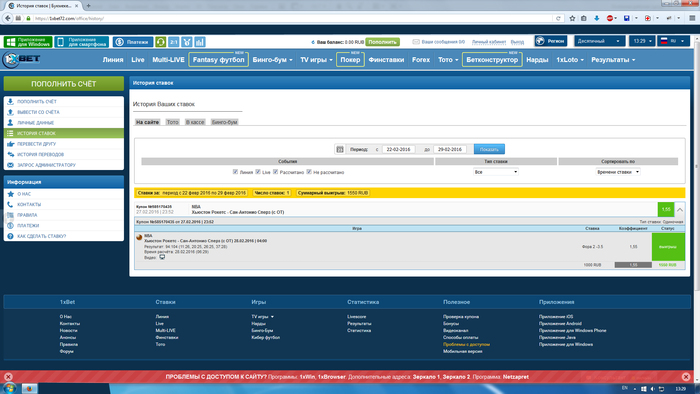The height and width of the screenshot is (394, 700).
Task: Toggle the Линия checkbox
Action: 235,172
